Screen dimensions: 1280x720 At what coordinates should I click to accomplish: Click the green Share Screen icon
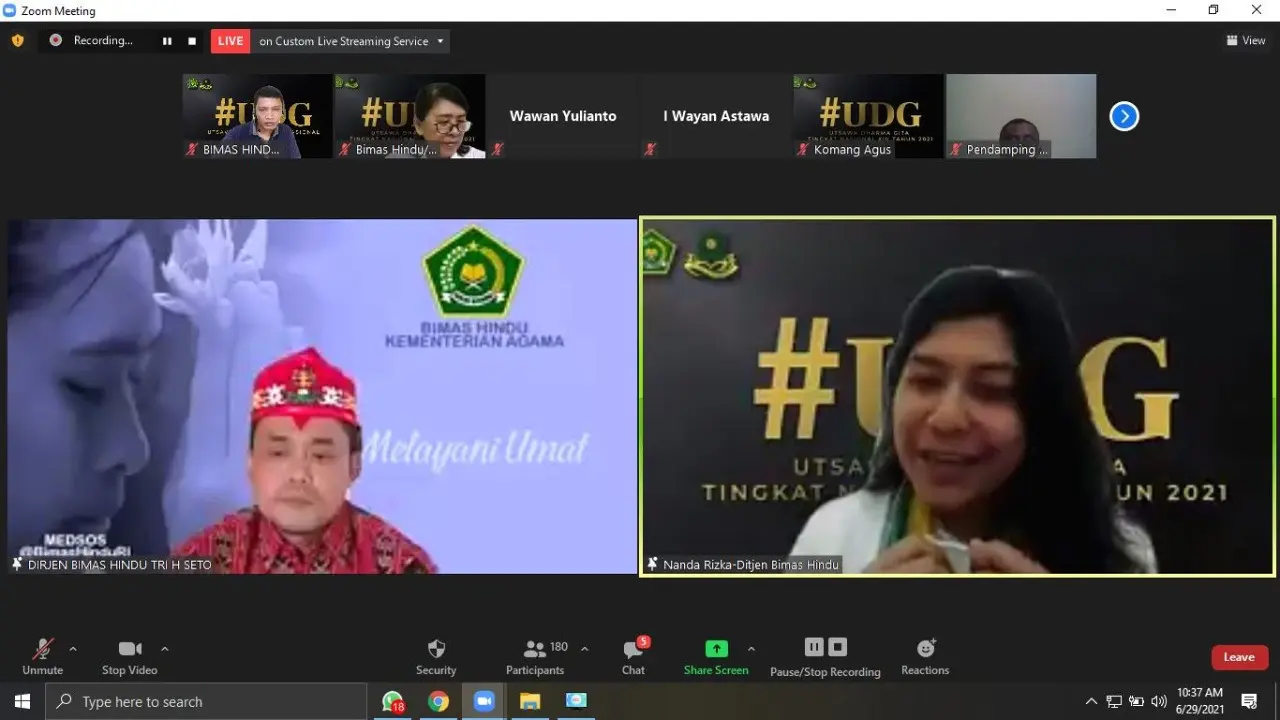click(716, 648)
